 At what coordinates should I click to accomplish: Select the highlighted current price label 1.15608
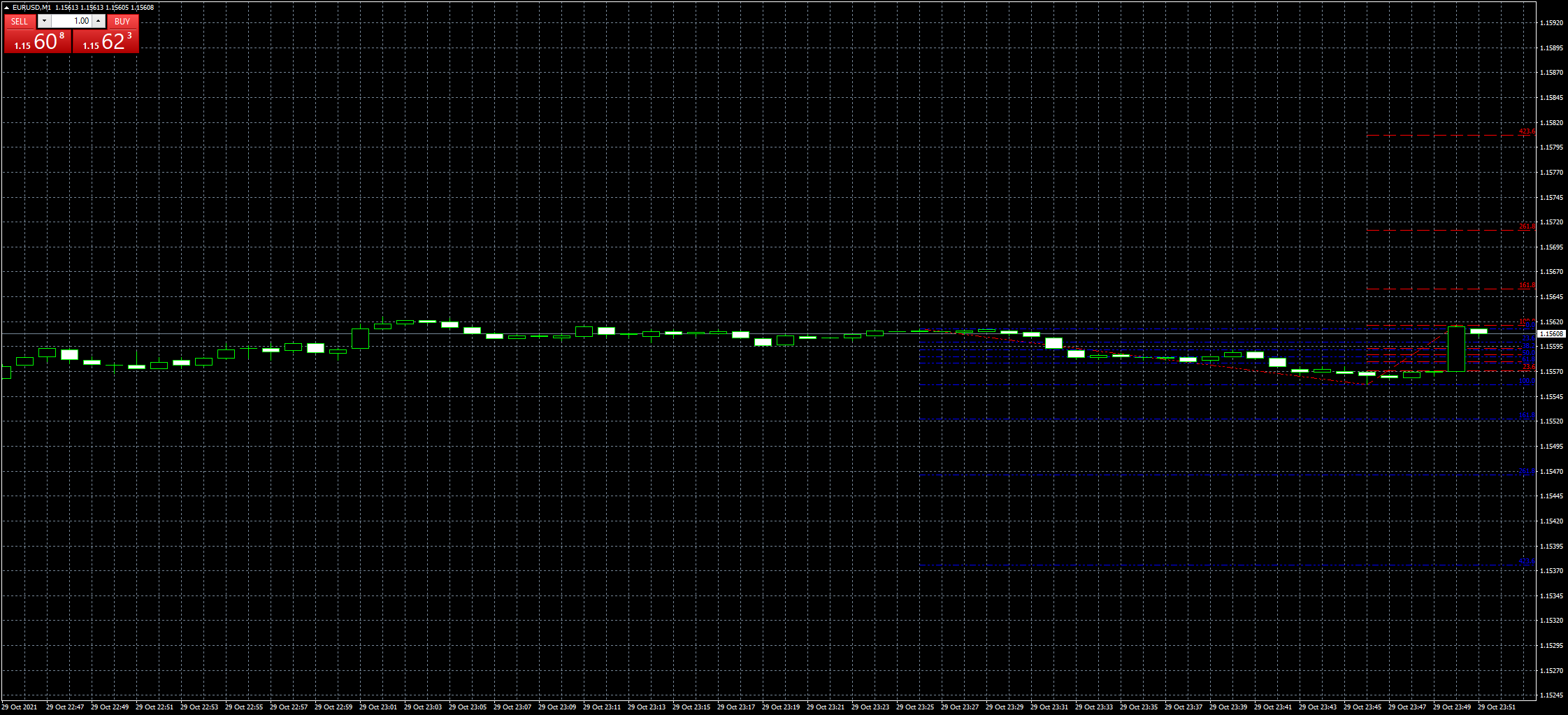(x=1551, y=334)
